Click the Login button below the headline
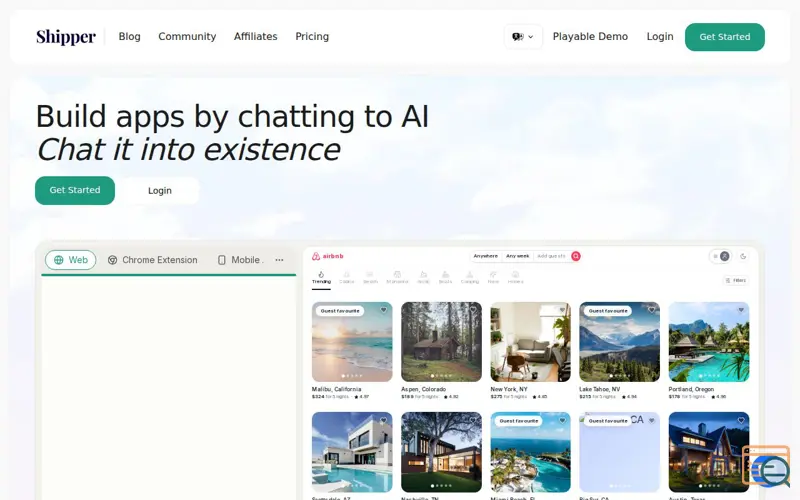The image size is (800, 500). (160, 190)
